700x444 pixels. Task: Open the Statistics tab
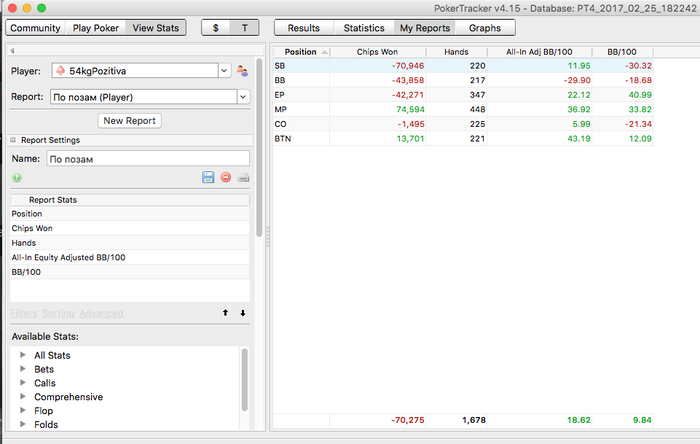(x=364, y=28)
